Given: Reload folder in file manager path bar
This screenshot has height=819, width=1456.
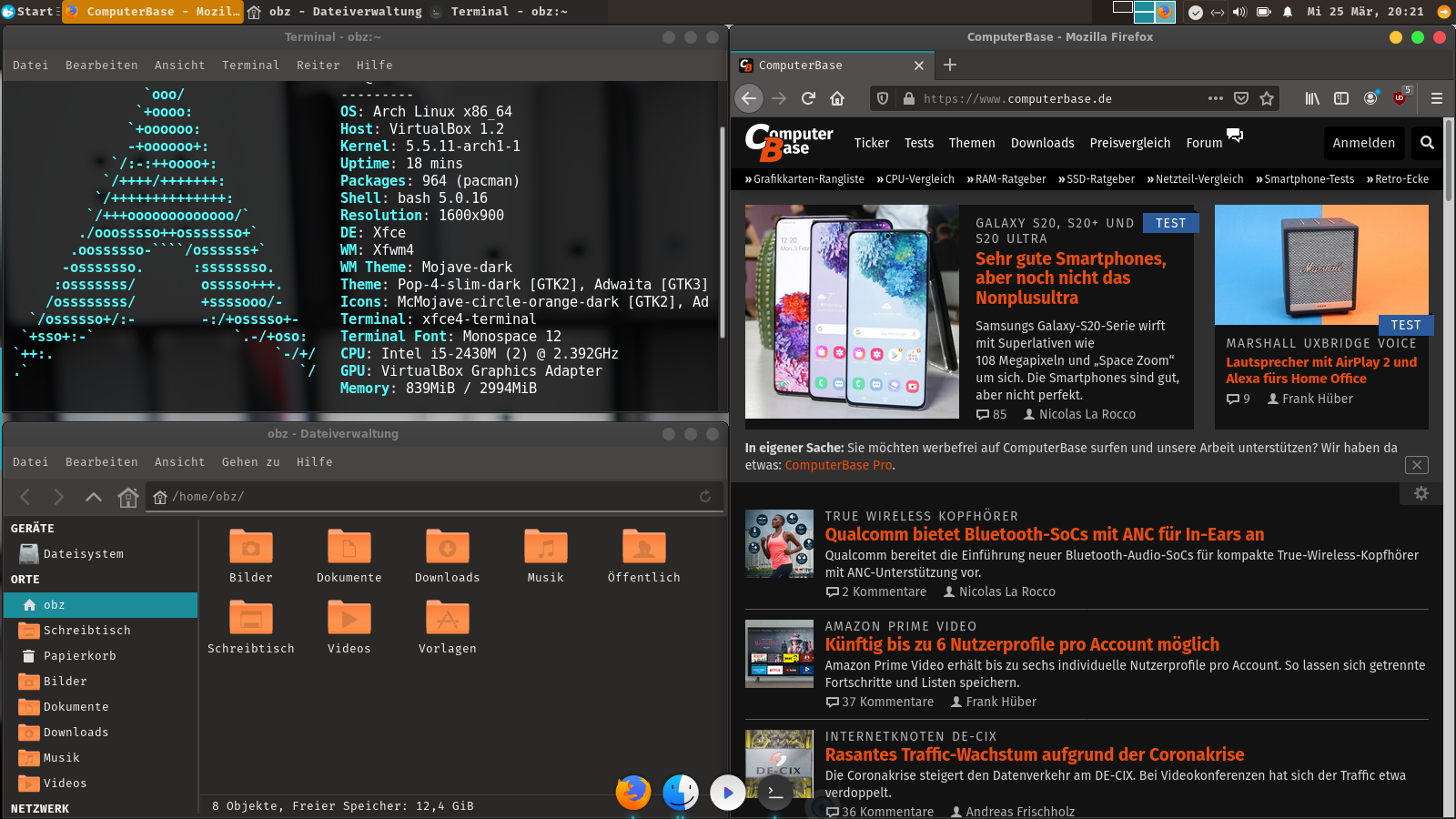Looking at the screenshot, I should pyautogui.click(x=705, y=496).
